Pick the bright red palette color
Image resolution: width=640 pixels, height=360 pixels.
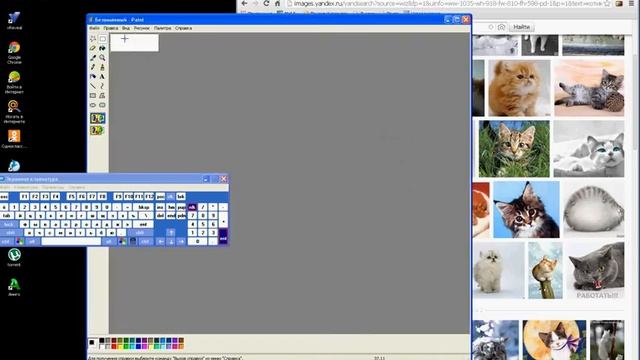coord(114,346)
